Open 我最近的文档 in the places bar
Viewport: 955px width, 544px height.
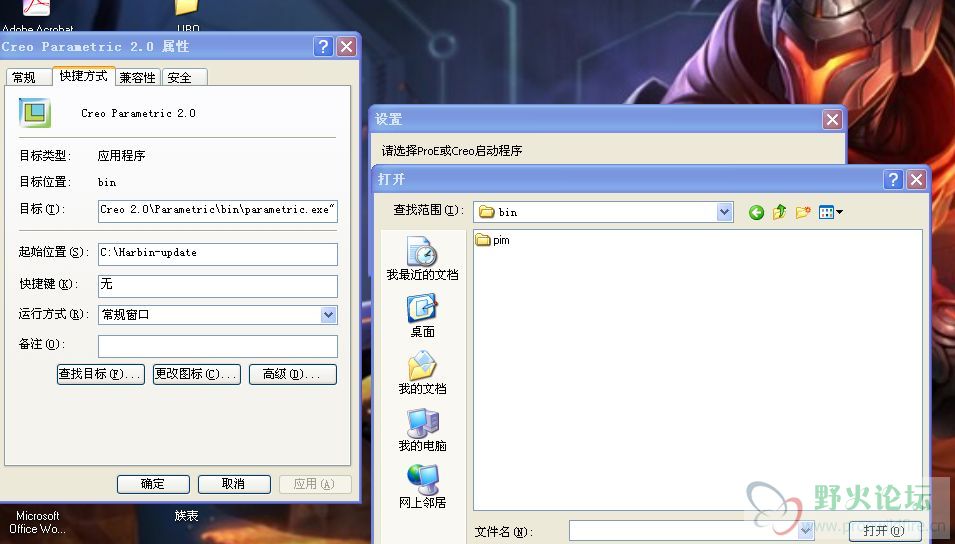coord(422,258)
